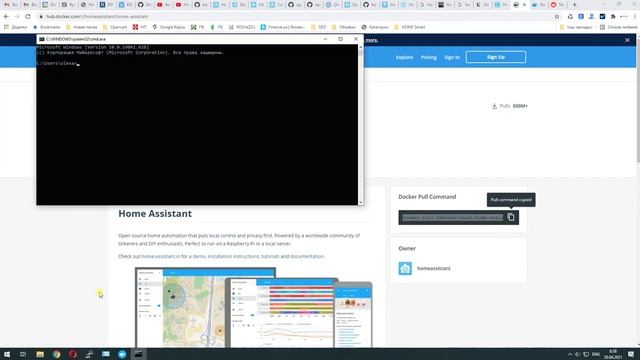Open Task View on the taskbar
Image resolution: width=640 pixels, height=360 pixels.
coord(23,354)
